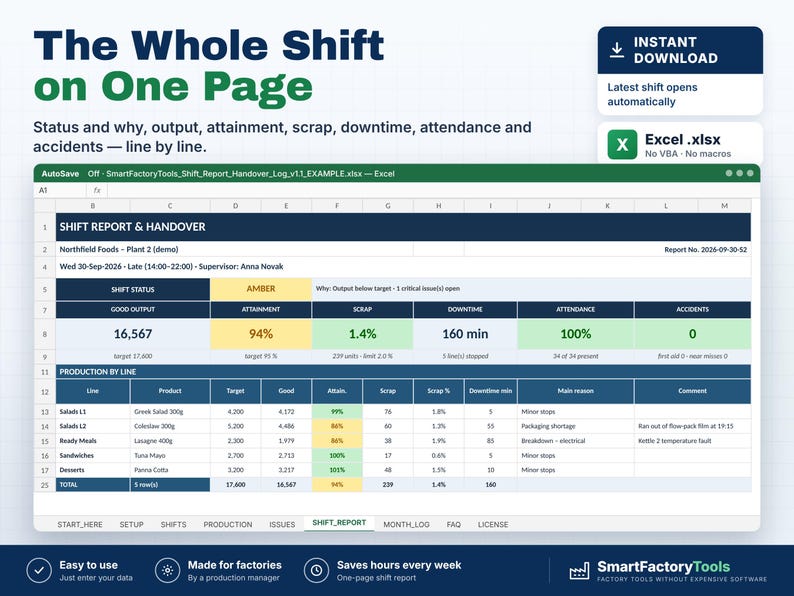The height and width of the screenshot is (596, 794).
Task: Click the Coleslaw 300g product cell
Action: click(170, 426)
